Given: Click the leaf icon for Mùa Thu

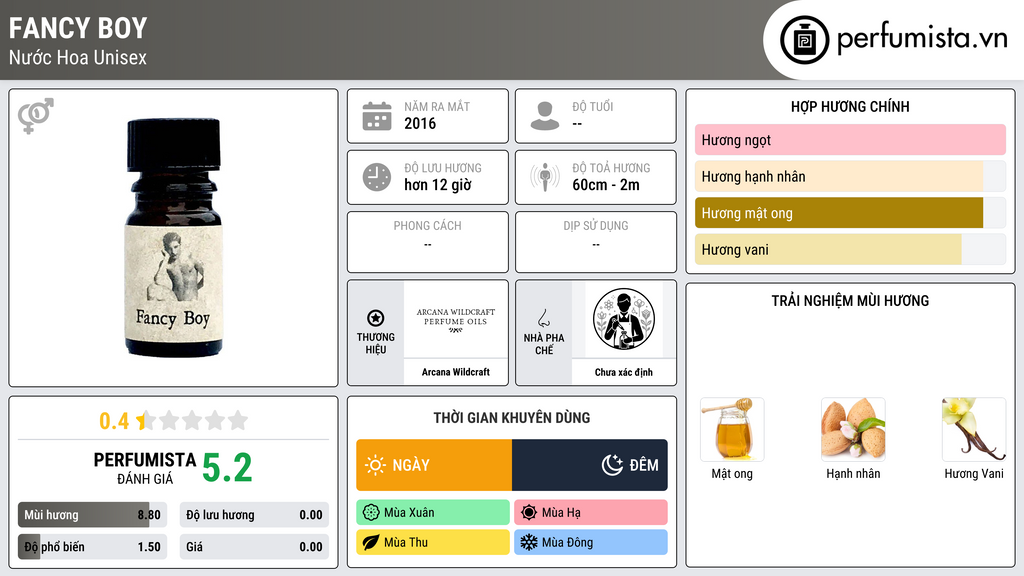Looking at the screenshot, I should [371, 542].
